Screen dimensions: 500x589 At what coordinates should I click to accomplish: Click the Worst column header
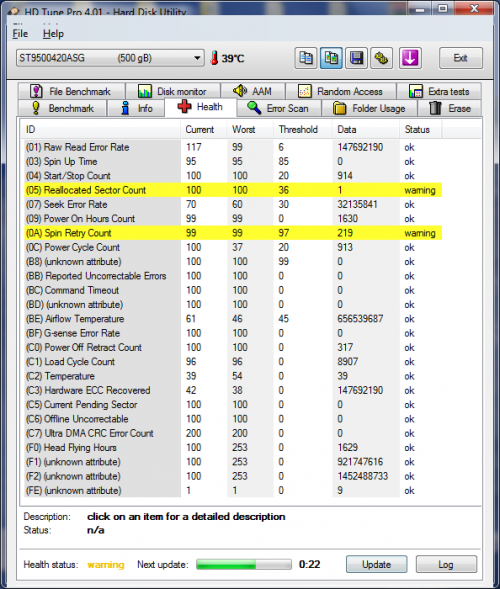tap(250, 130)
